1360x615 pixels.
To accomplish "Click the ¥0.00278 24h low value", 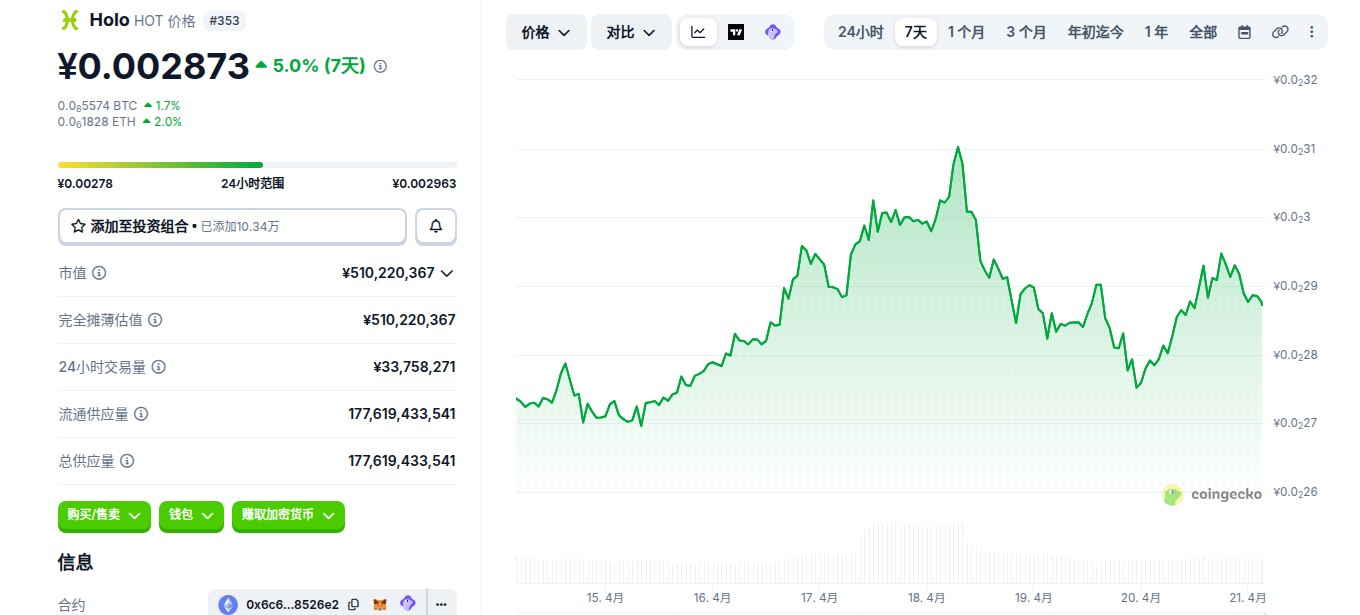I will [85, 183].
